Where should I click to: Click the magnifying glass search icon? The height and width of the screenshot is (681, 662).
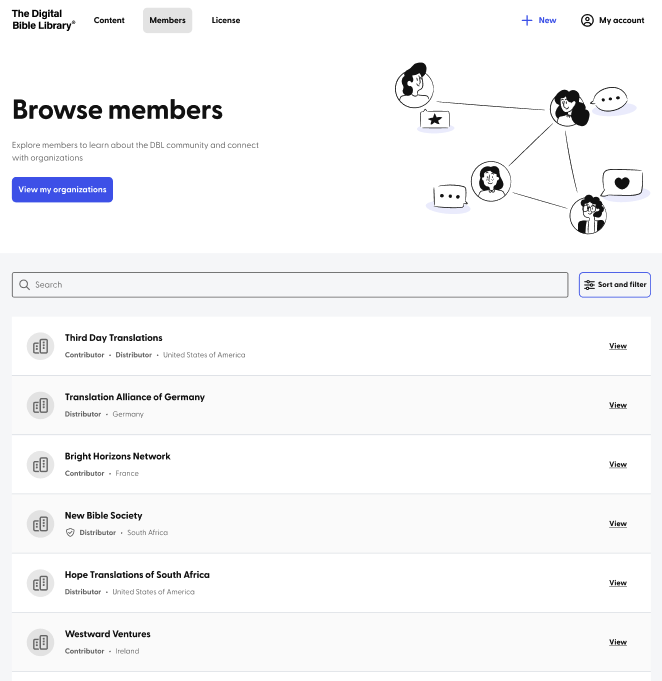(25, 285)
